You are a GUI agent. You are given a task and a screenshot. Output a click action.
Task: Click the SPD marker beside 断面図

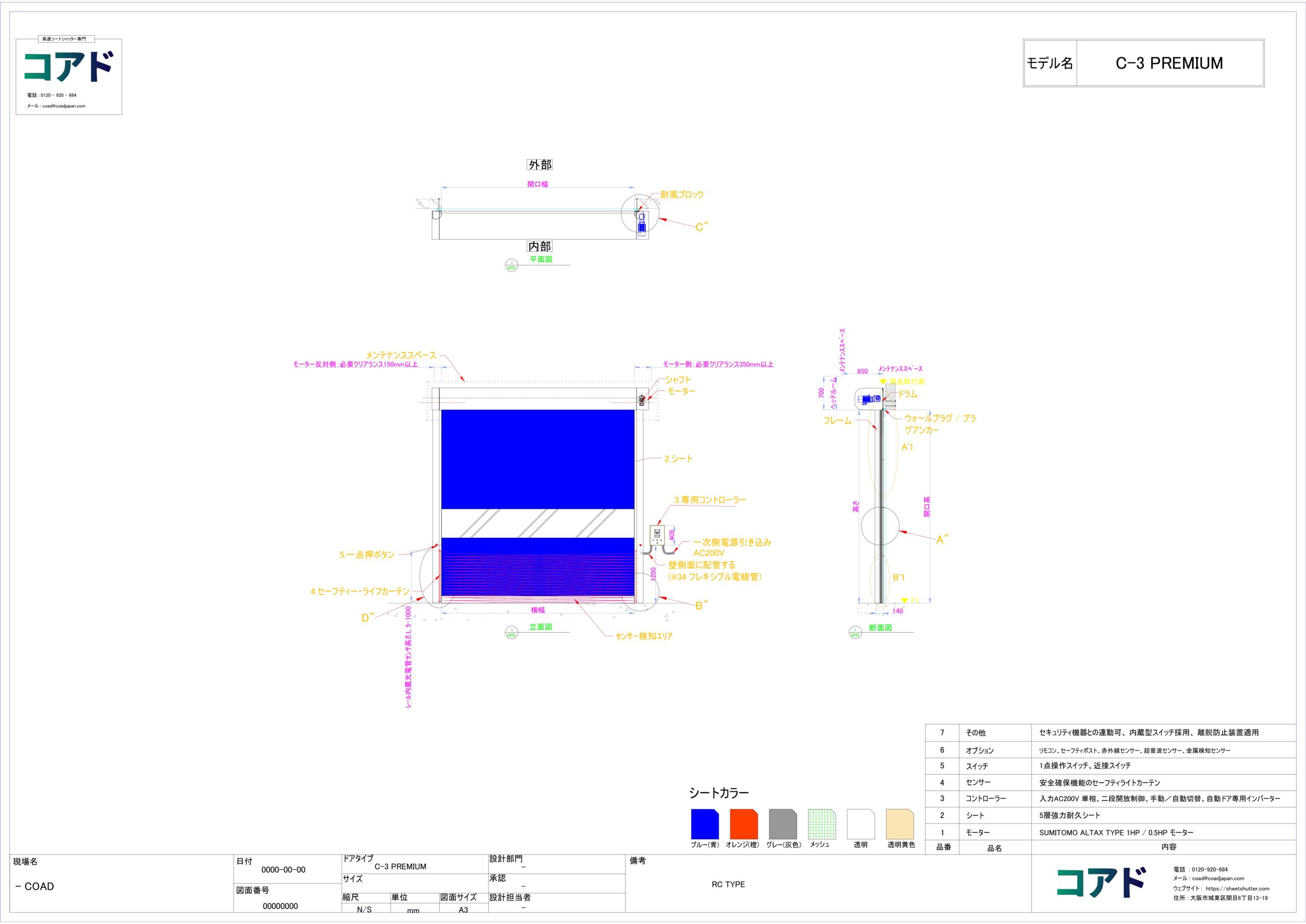(855, 633)
